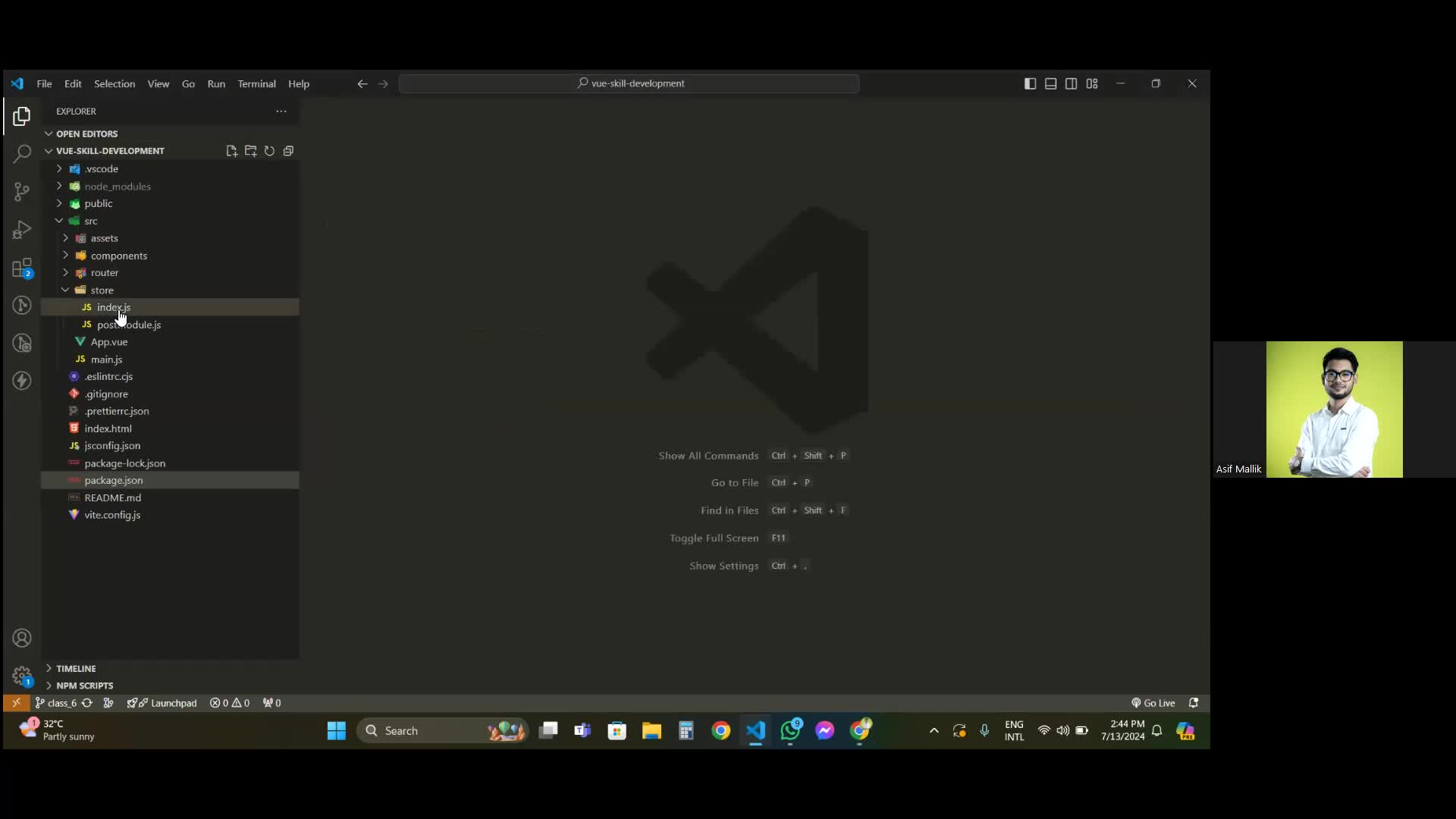1456x819 pixels.
Task: Open the Explorer more actions ellipsis
Action: click(x=281, y=111)
